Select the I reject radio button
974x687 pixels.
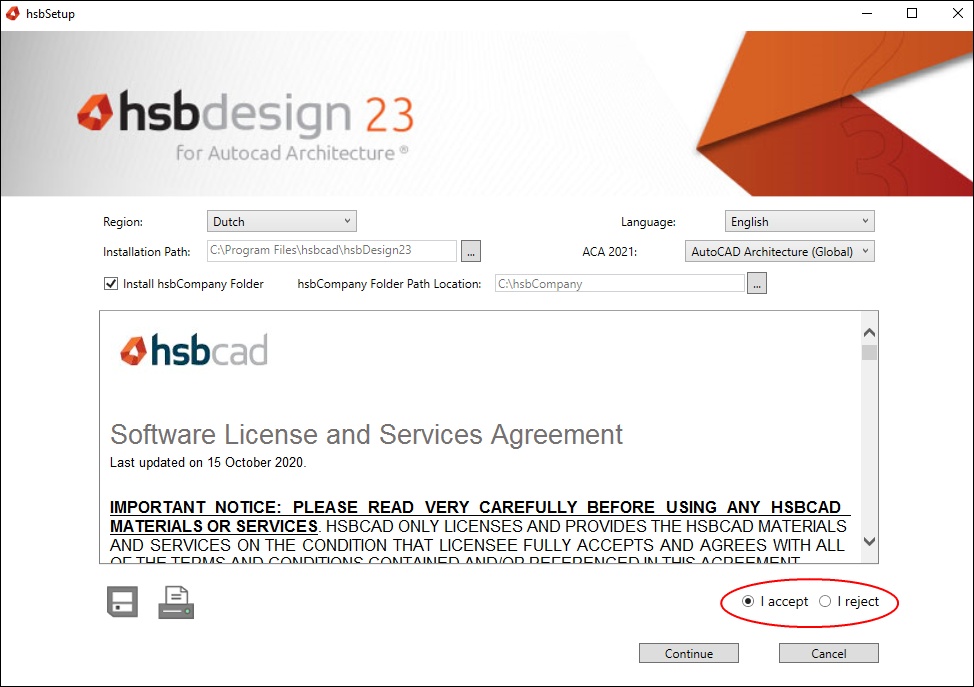(825, 601)
